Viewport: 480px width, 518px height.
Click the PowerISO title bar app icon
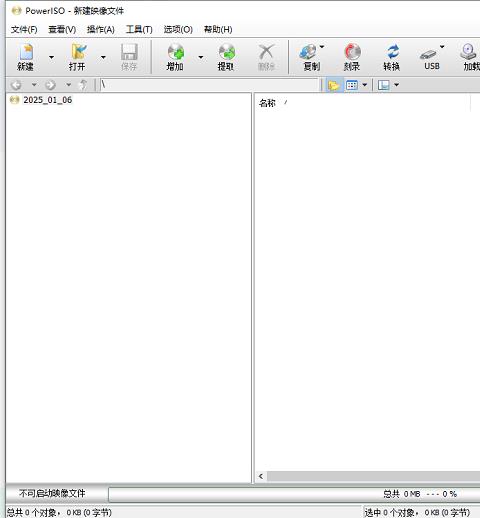[x=16, y=11]
